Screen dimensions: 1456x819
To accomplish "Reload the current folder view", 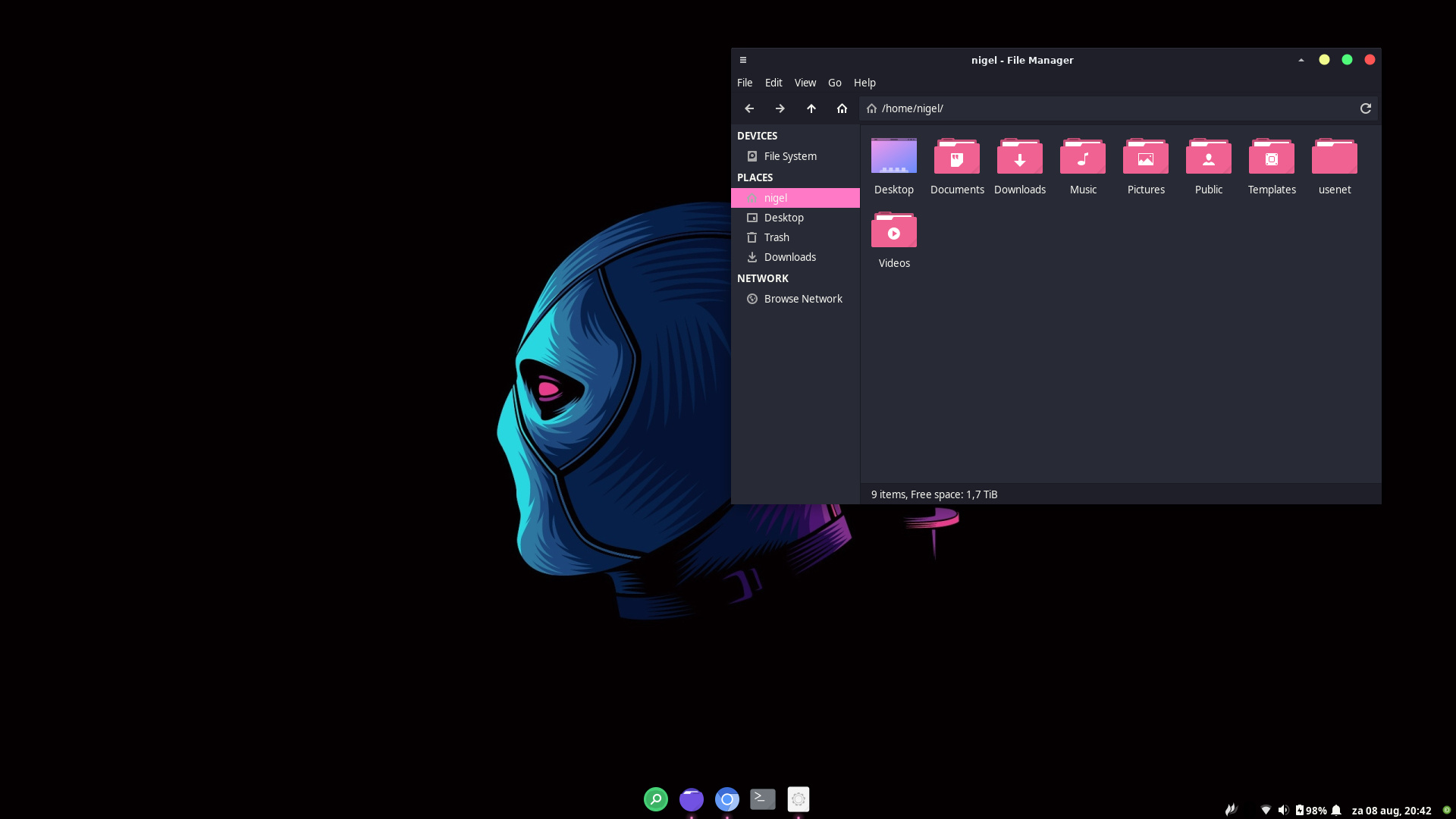I will tap(1365, 108).
